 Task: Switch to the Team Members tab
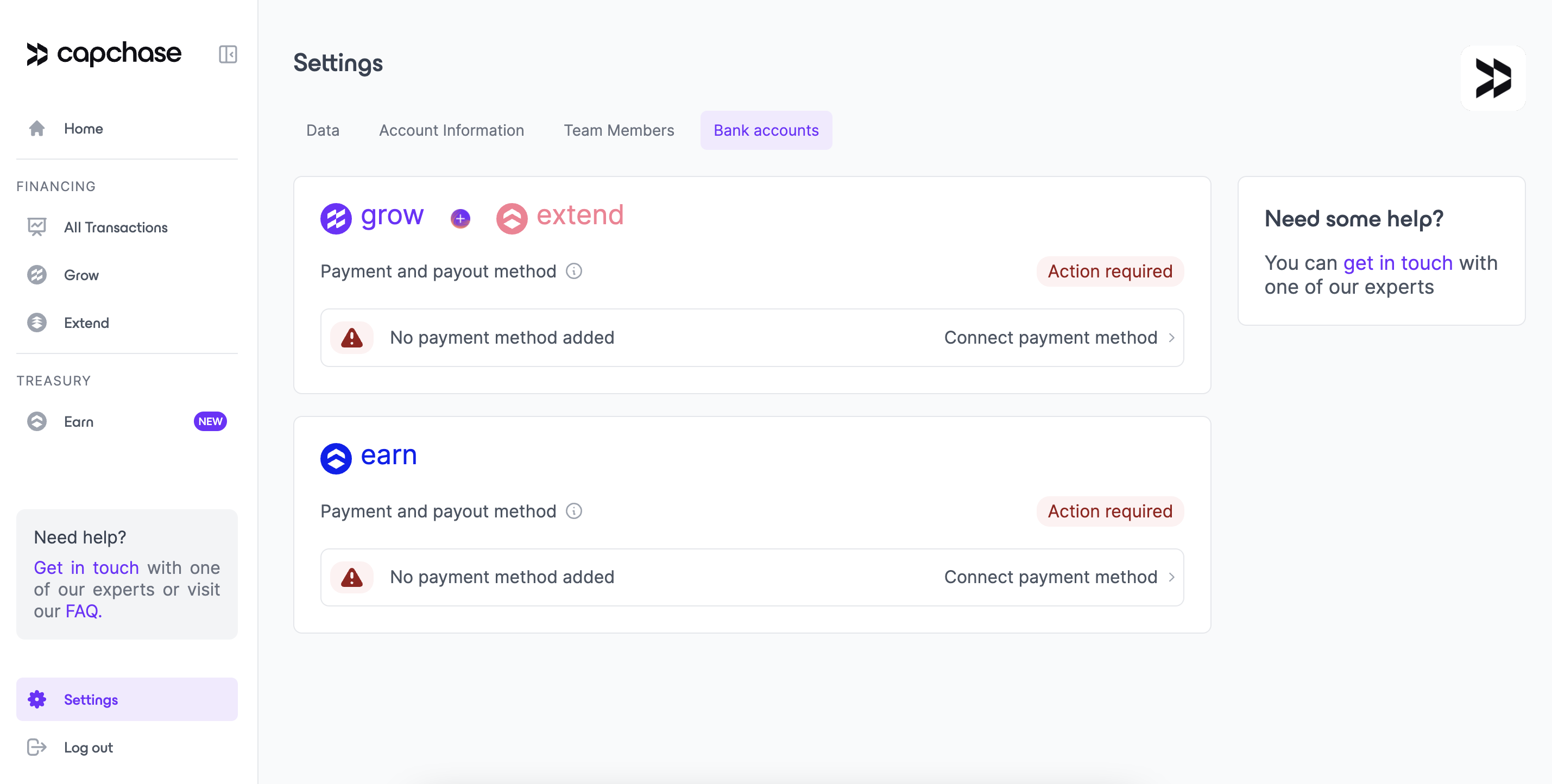619,130
